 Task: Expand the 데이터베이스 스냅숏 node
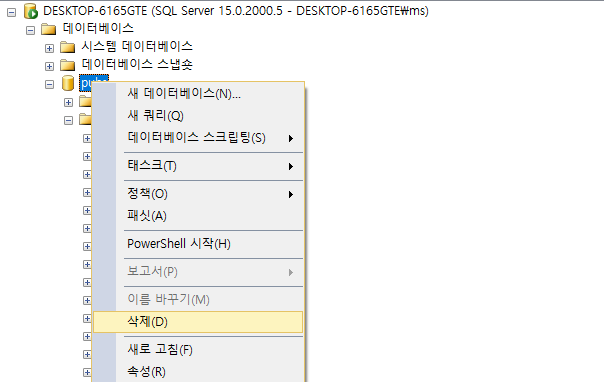click(x=49, y=67)
